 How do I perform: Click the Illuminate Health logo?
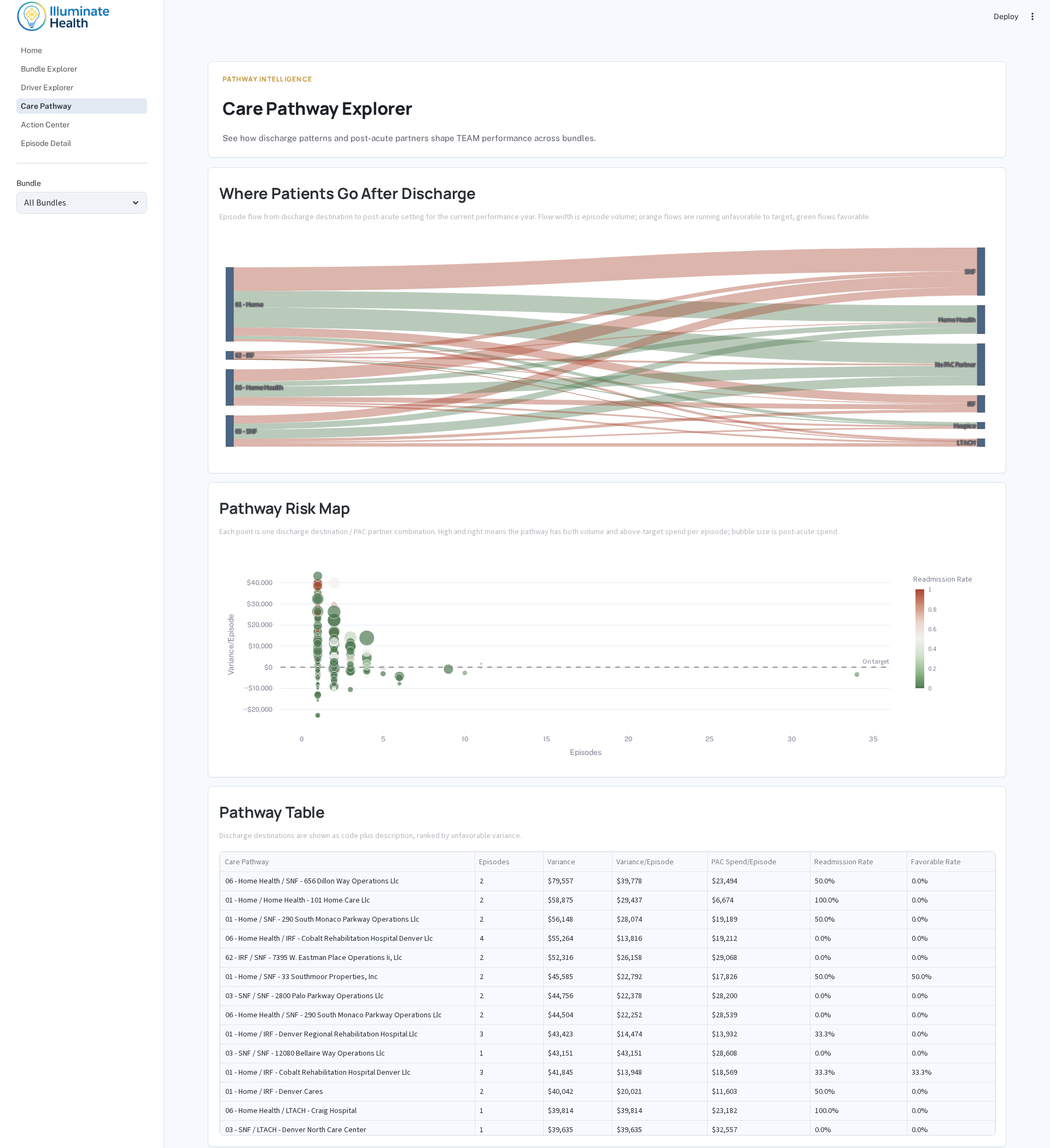pos(63,16)
